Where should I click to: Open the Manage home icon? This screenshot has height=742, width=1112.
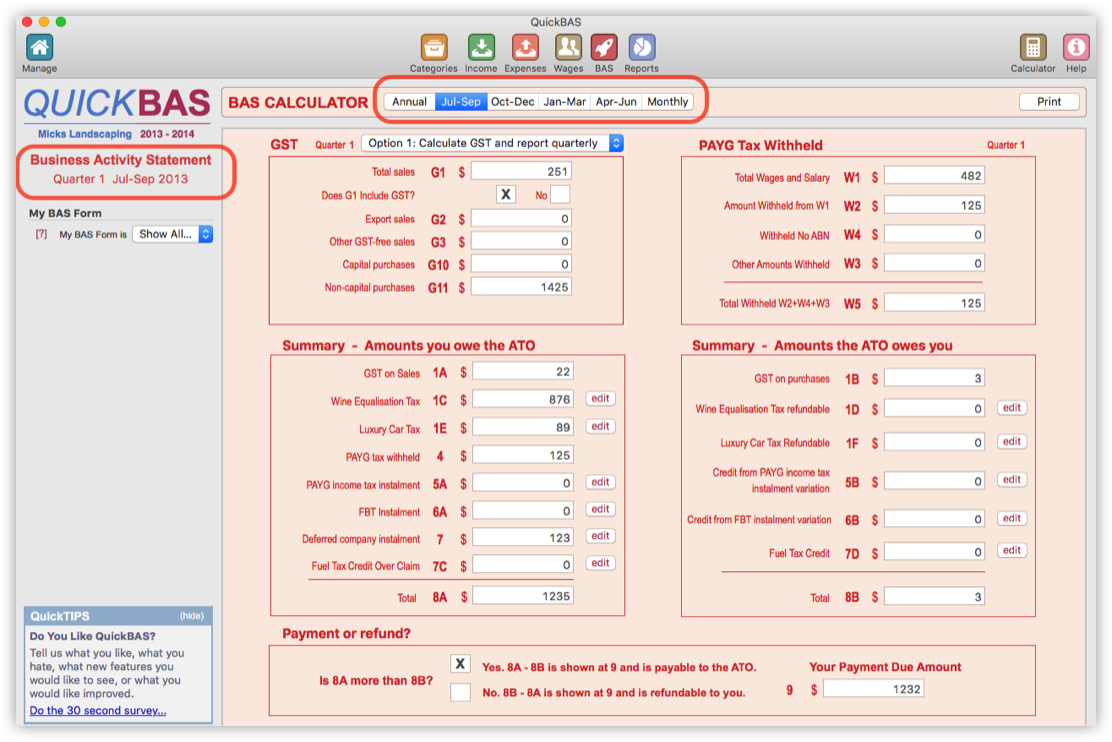[39, 47]
